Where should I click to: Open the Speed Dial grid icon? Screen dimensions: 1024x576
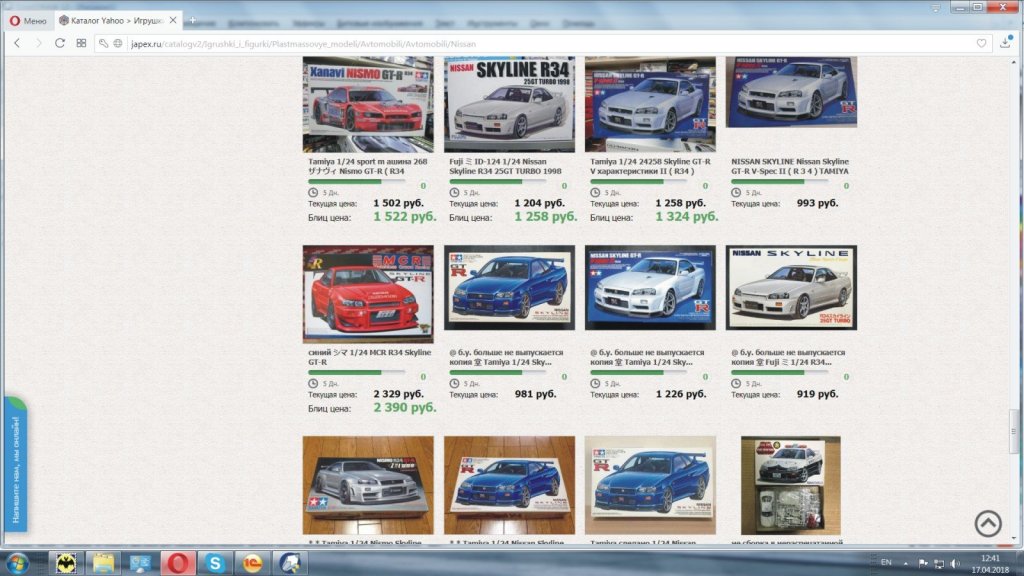[82, 43]
